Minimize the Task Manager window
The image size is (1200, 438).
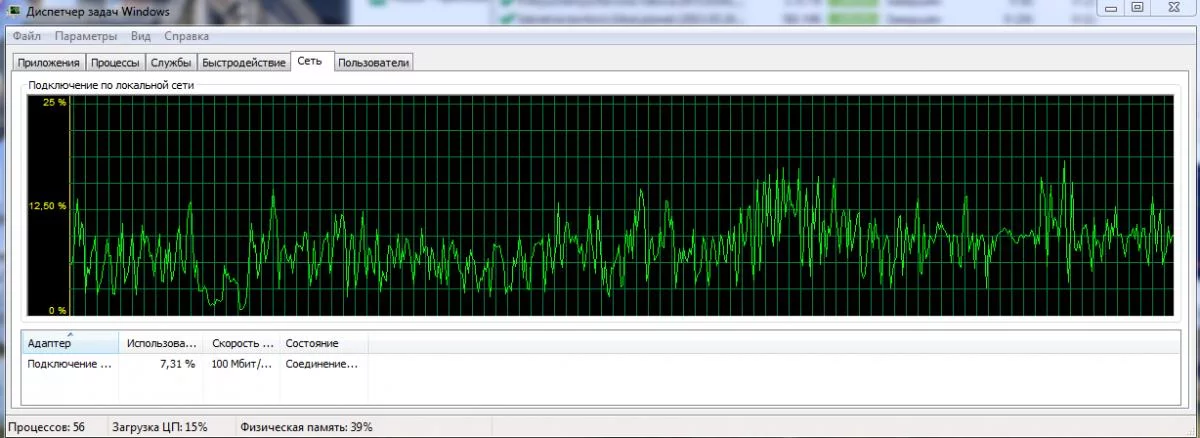pos(1113,8)
